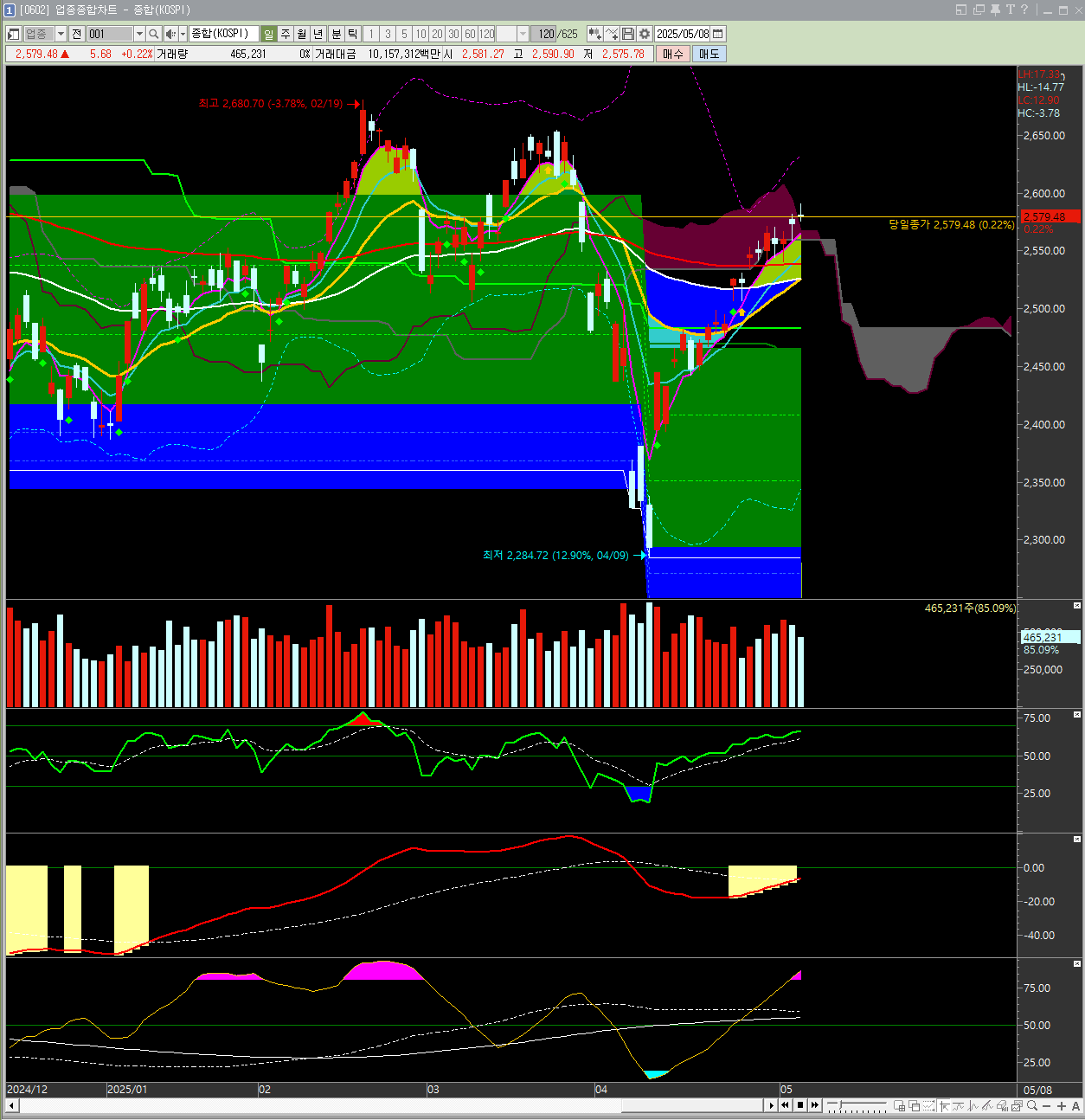Click the minus zoom out icon

[1046, 1105]
